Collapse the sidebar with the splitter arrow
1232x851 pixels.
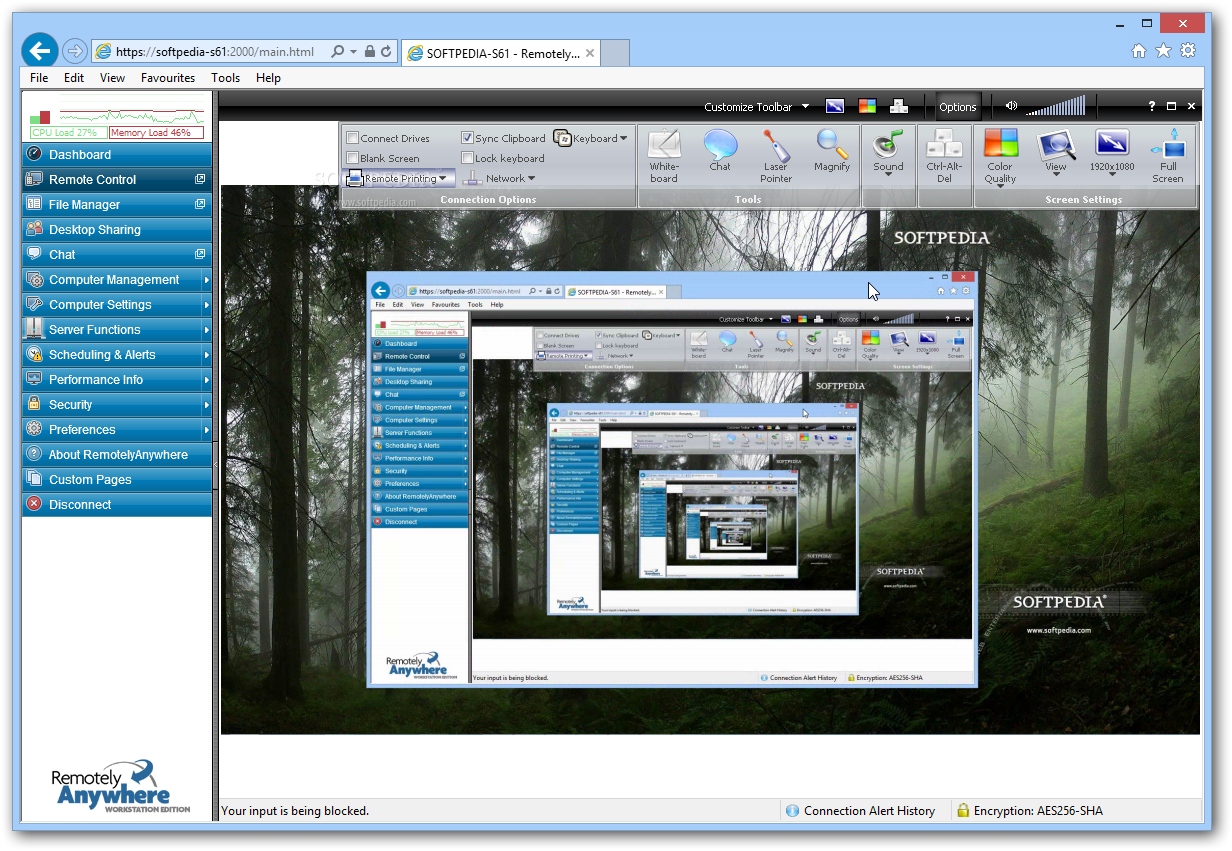pos(215,464)
